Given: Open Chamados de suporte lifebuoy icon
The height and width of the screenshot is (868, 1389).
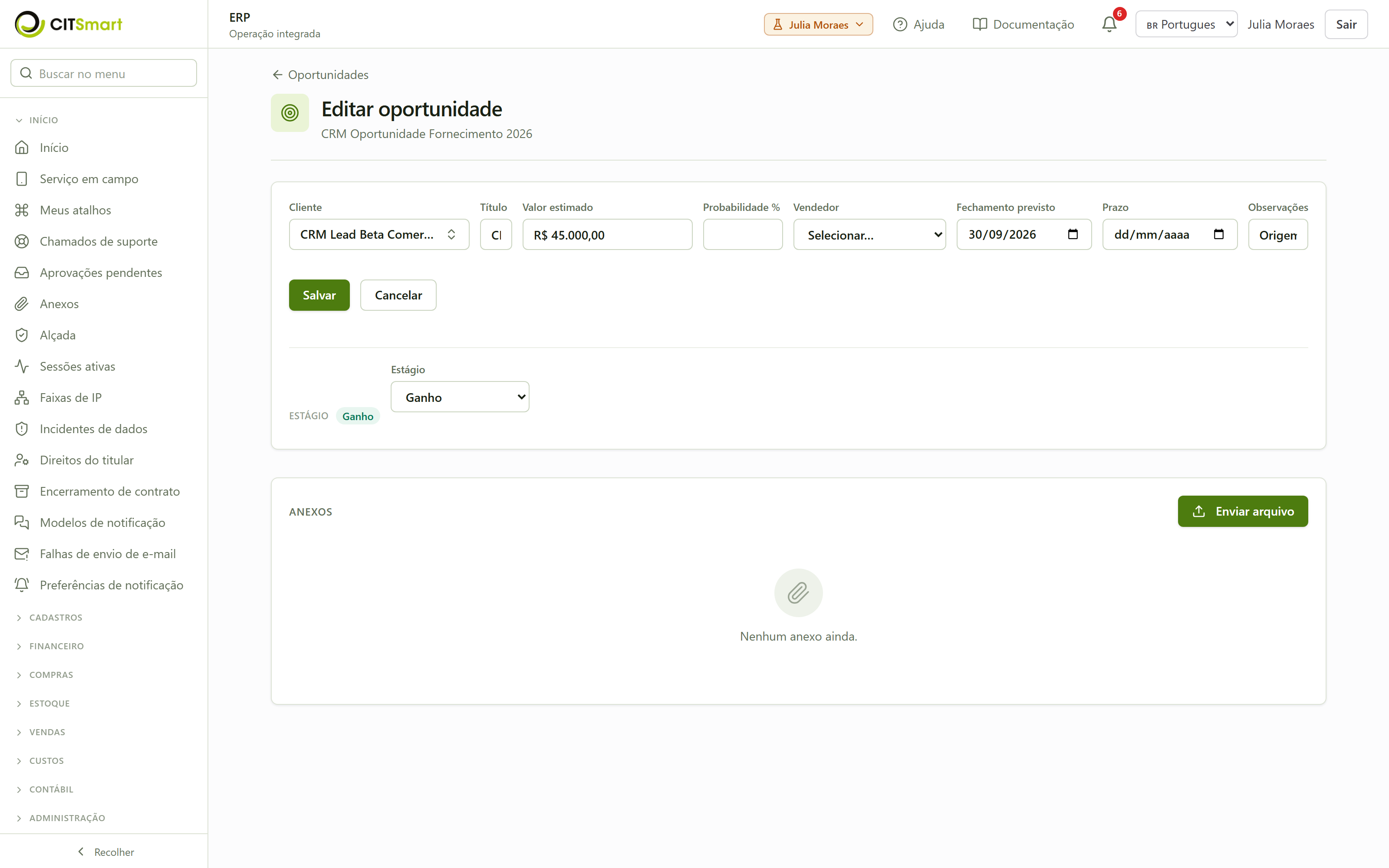Looking at the screenshot, I should coord(22,241).
